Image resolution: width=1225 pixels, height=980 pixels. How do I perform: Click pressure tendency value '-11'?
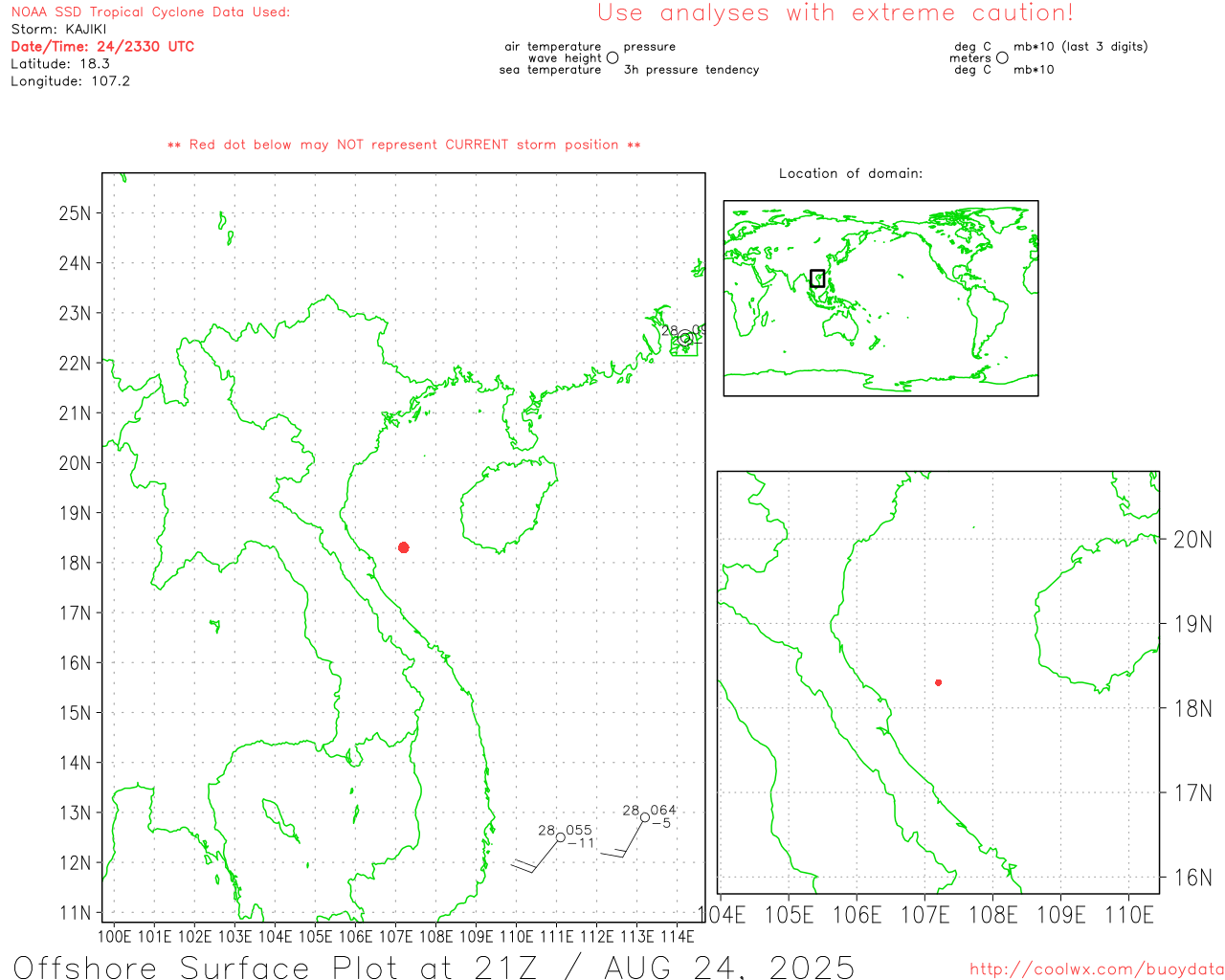pyautogui.click(x=581, y=843)
